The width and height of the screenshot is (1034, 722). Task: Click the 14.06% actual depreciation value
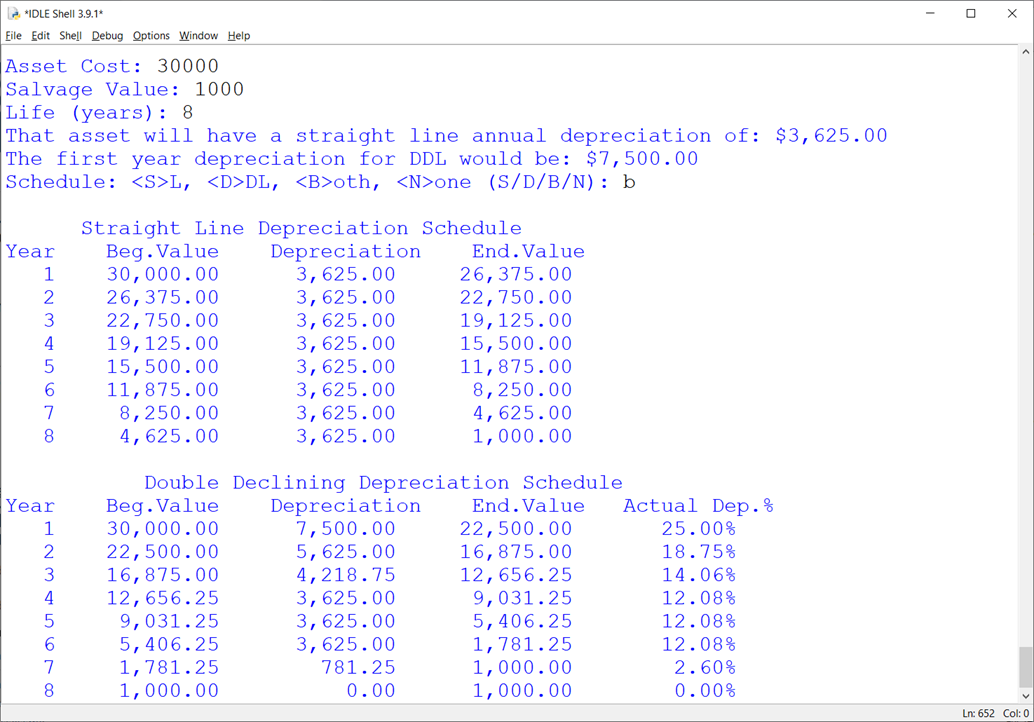[x=698, y=575]
